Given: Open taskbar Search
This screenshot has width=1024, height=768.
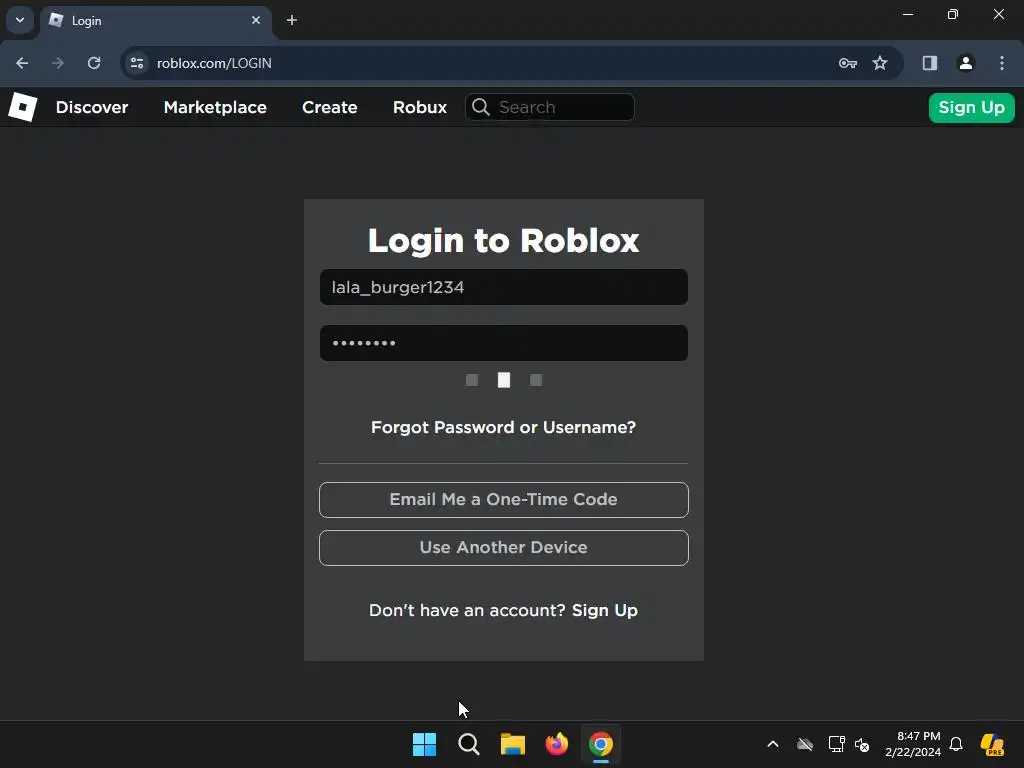Looking at the screenshot, I should click(469, 744).
